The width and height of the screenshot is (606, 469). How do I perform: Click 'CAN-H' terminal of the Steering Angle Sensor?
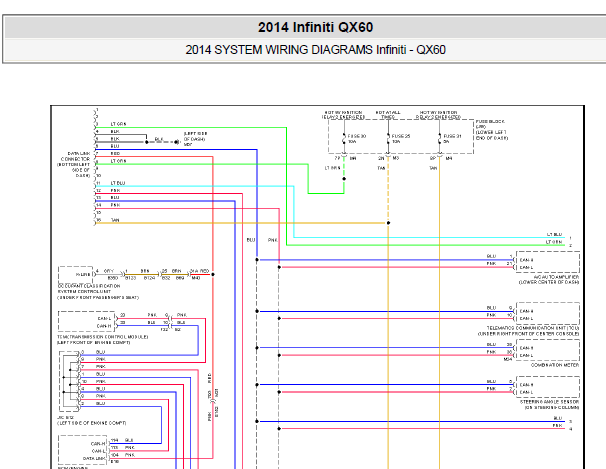click(x=526, y=385)
